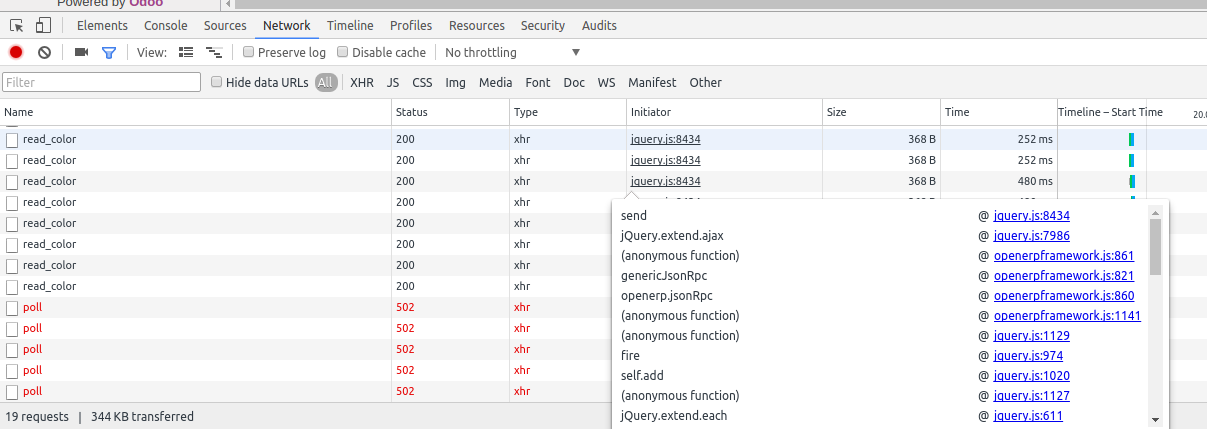
Task: Open jquery.js:974 link beside fire
Action: point(1028,355)
